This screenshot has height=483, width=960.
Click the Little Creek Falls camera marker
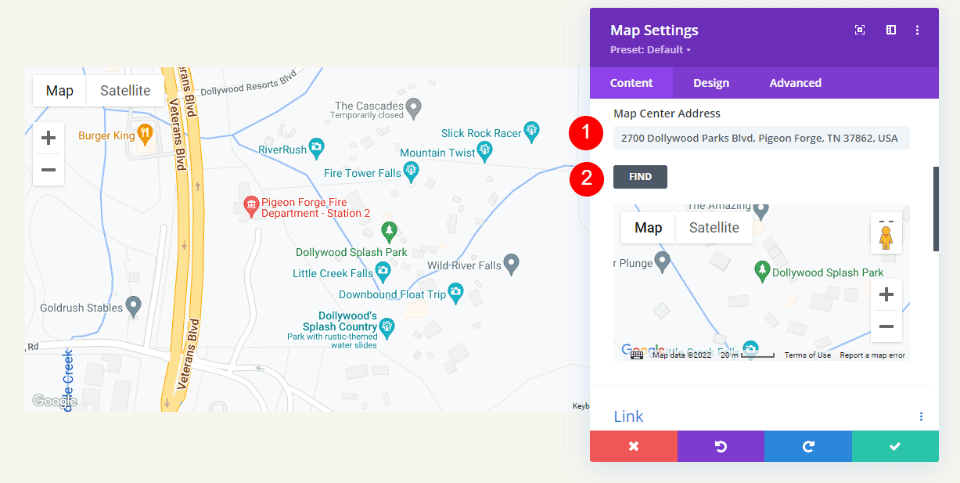(x=383, y=271)
